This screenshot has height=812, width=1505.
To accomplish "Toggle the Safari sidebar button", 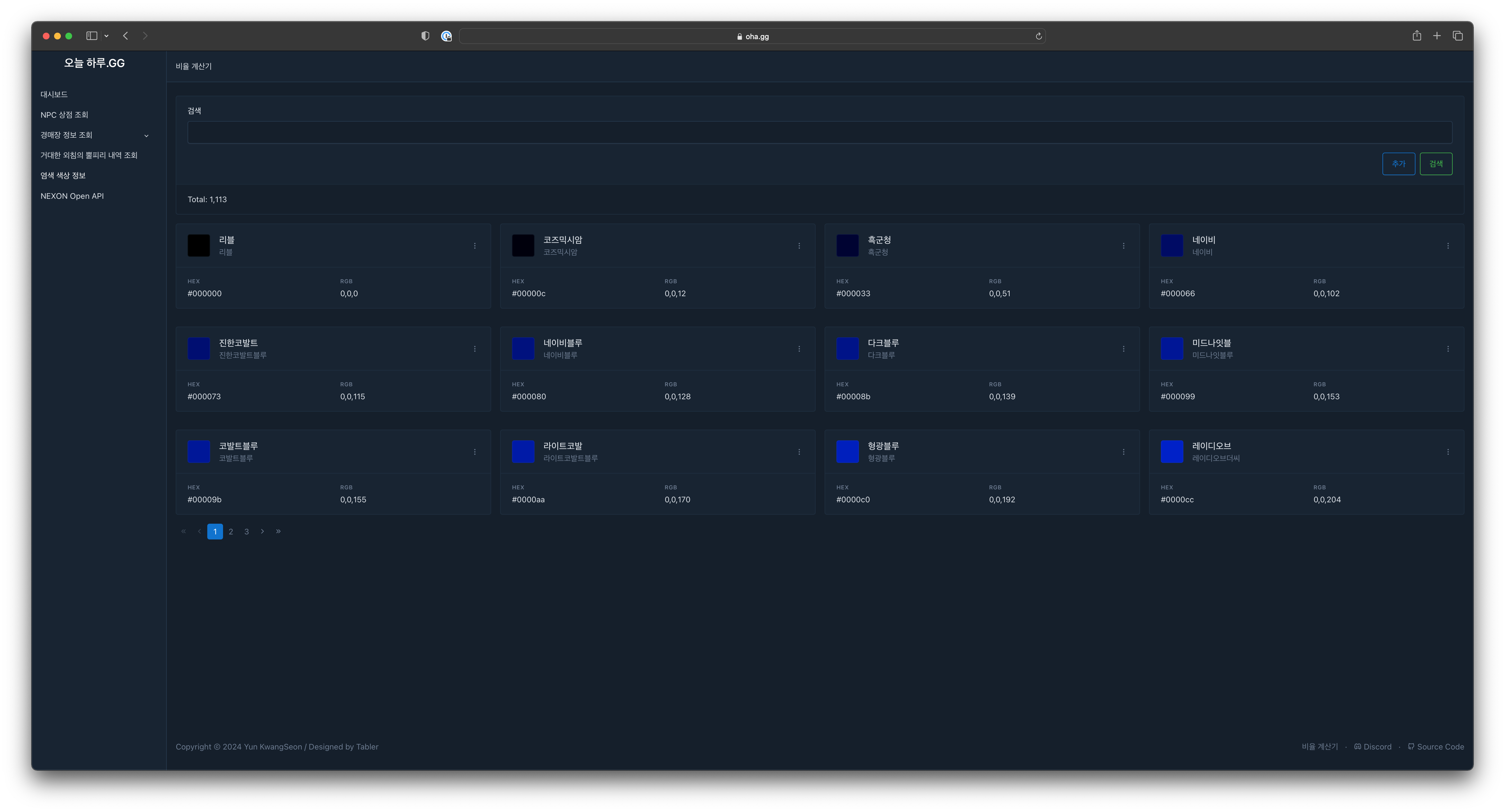I will (92, 36).
